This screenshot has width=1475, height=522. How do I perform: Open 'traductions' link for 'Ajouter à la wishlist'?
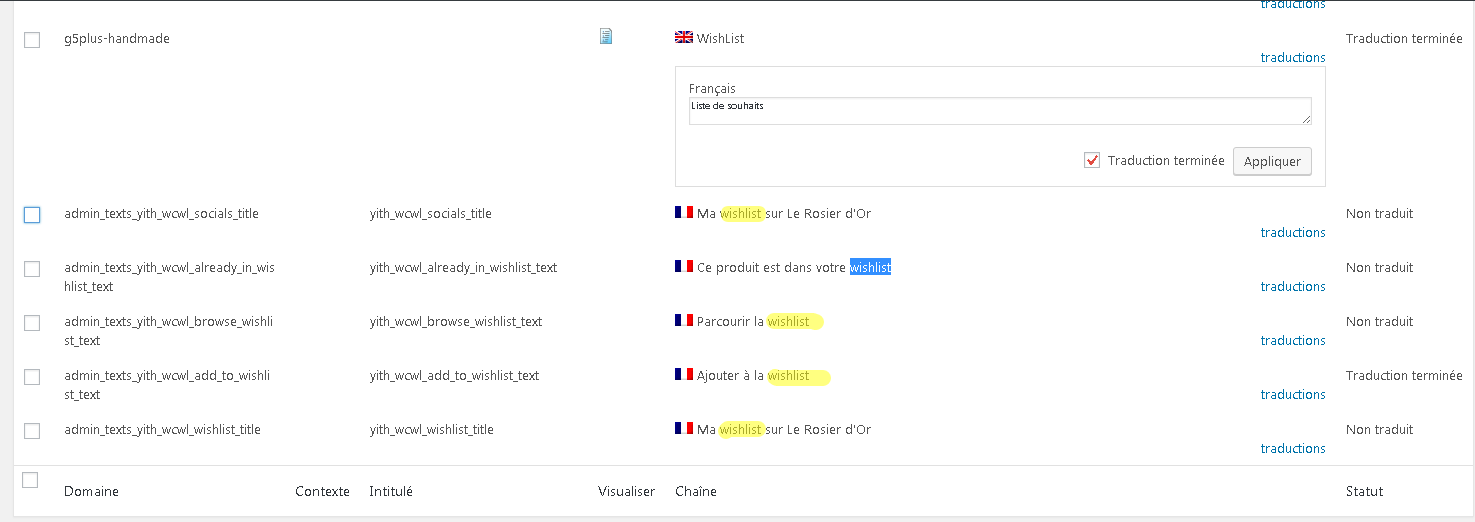point(1293,395)
